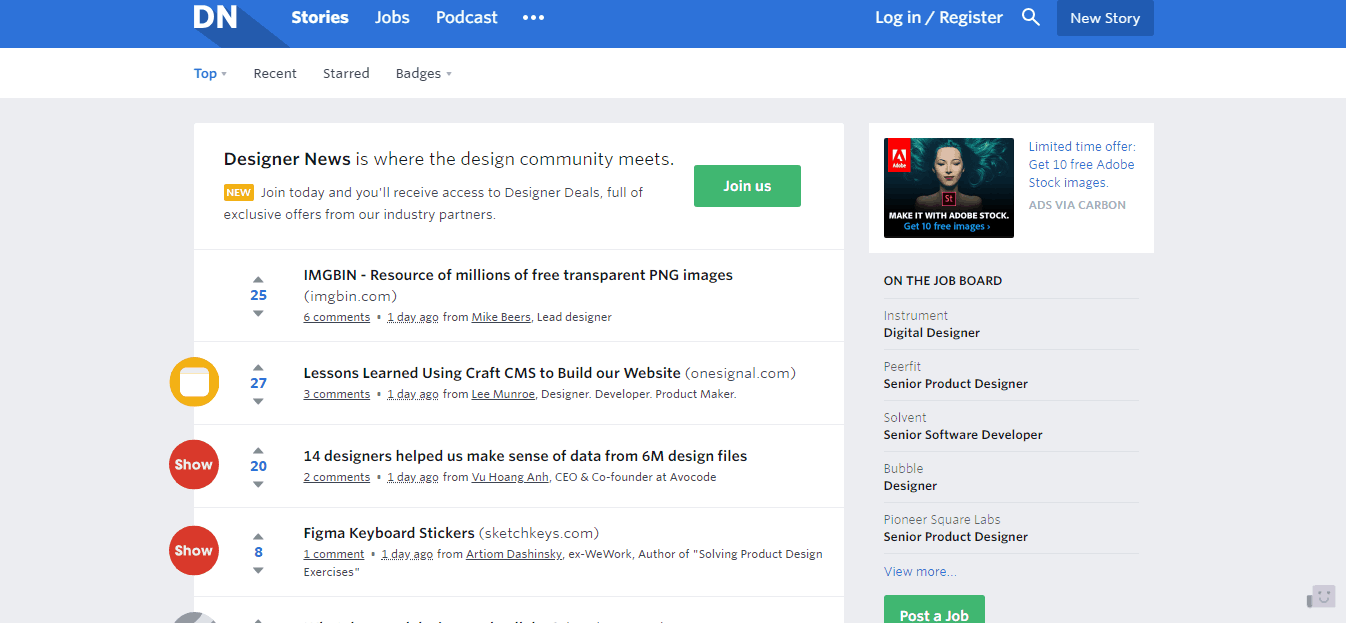Open the Jobs section
This screenshot has height=623, width=1346.
[392, 17]
